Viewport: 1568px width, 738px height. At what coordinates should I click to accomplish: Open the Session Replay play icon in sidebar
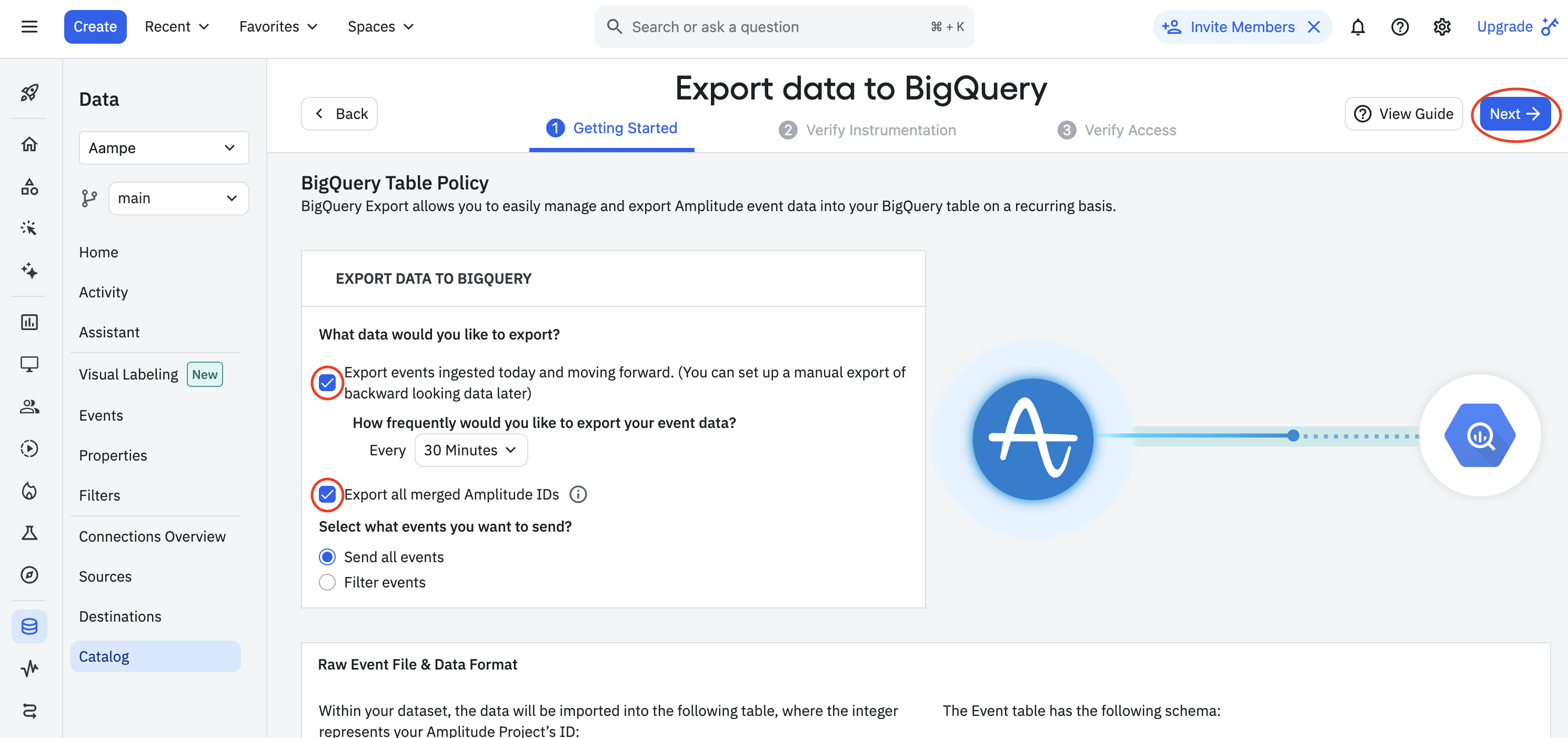[x=29, y=449]
